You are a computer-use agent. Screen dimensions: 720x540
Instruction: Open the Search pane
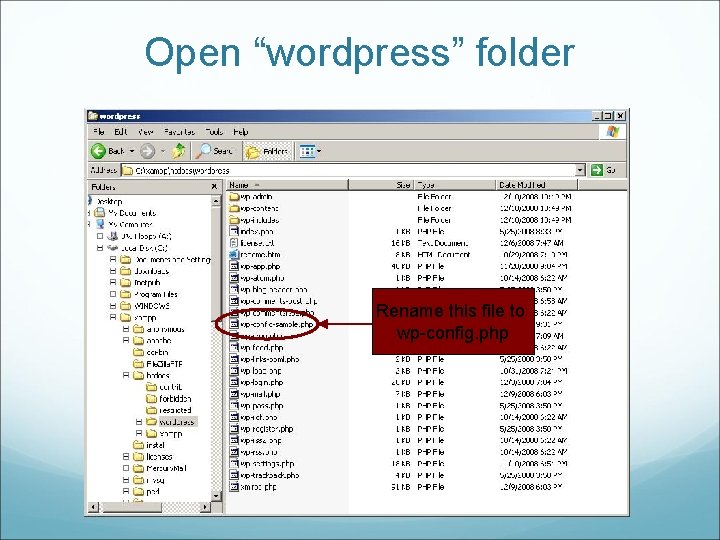[215, 151]
